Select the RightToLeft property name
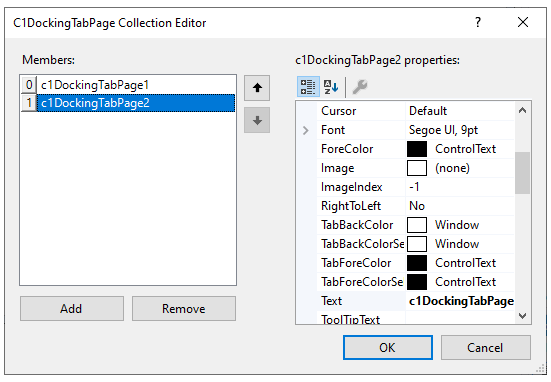 coord(351,206)
